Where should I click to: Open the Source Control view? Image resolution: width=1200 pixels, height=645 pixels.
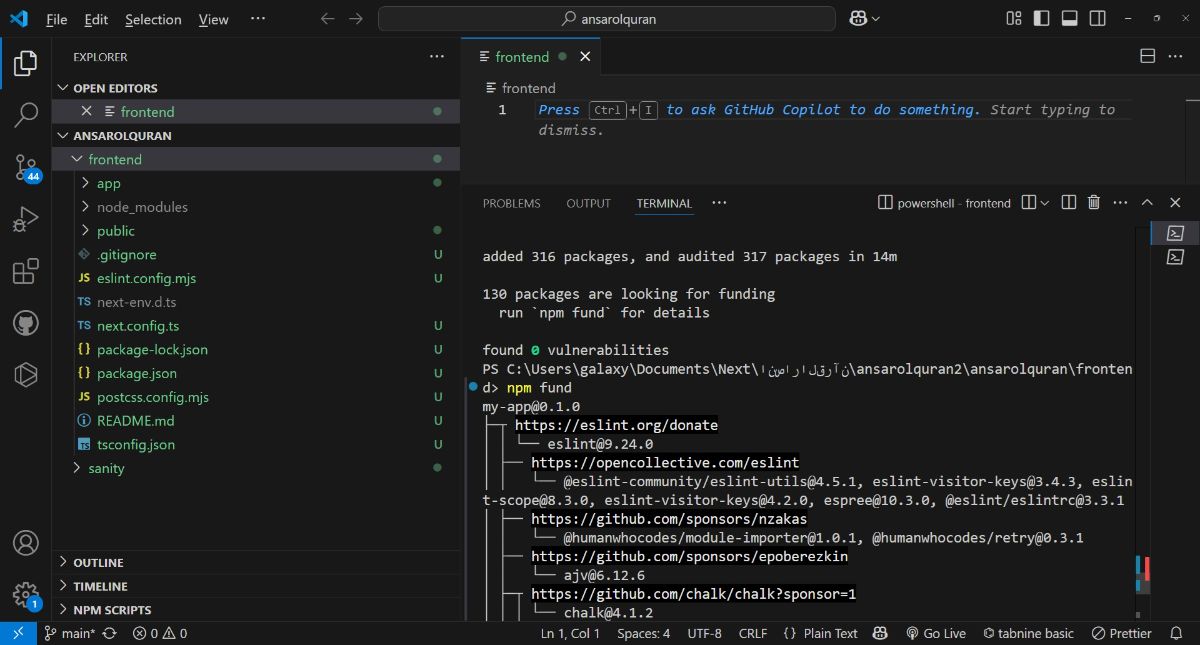[x=25, y=167]
